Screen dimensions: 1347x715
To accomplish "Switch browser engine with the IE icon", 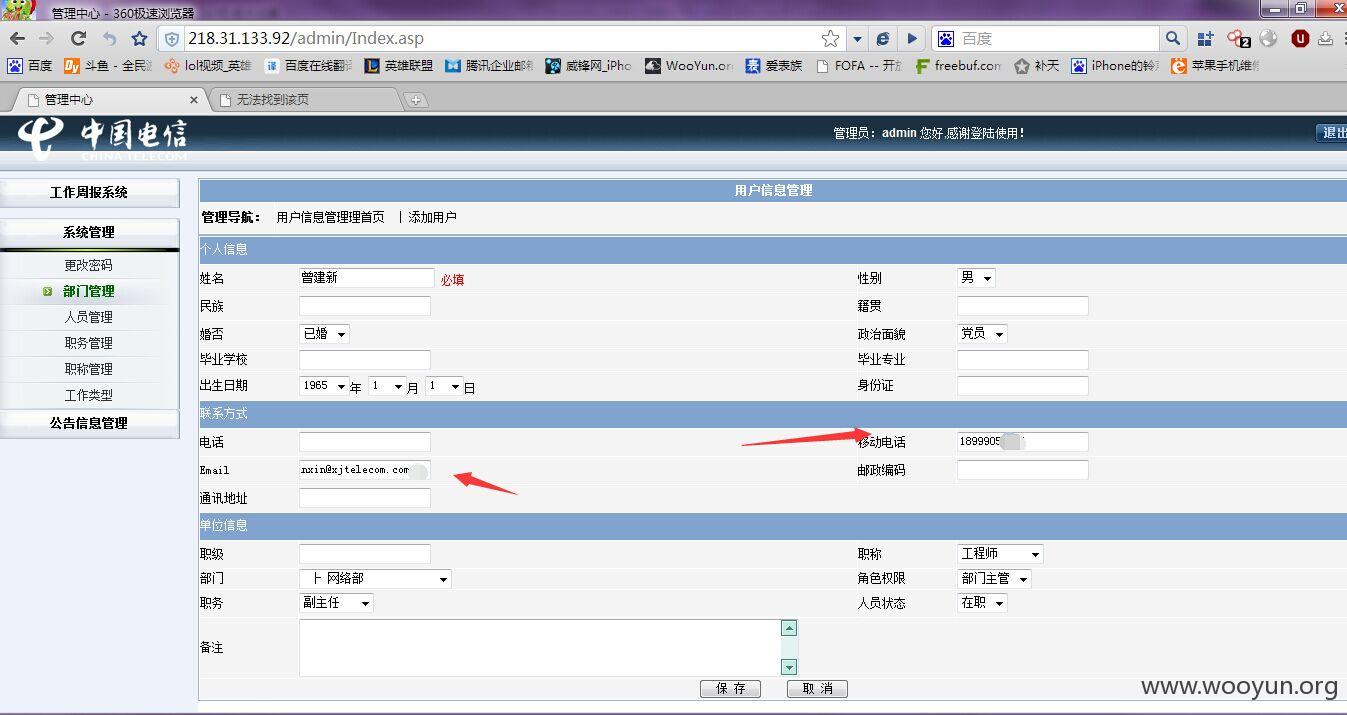I will [883, 38].
